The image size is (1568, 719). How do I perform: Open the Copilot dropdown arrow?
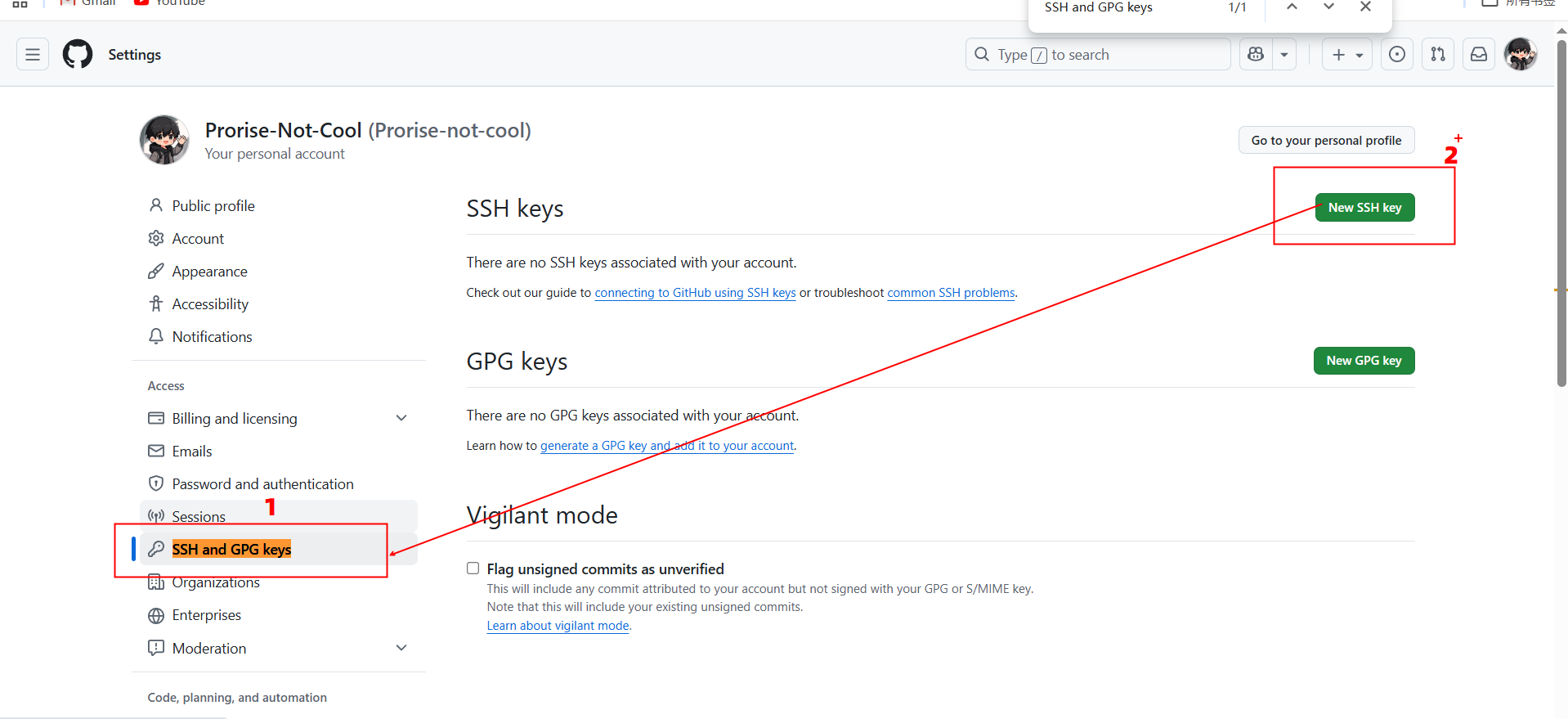pos(1284,55)
